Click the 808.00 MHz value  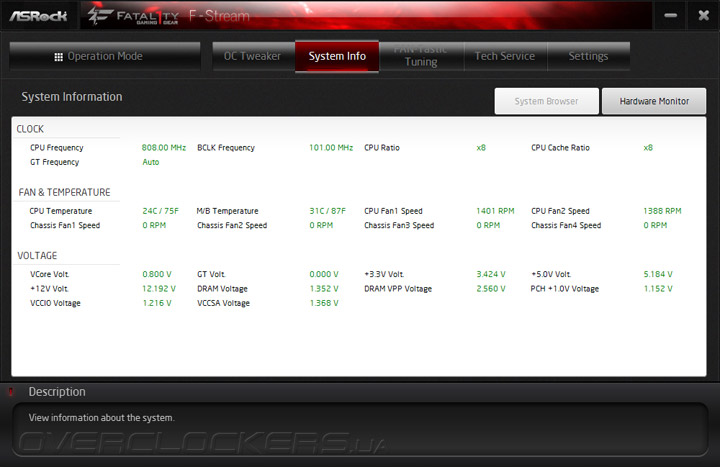[164, 148]
